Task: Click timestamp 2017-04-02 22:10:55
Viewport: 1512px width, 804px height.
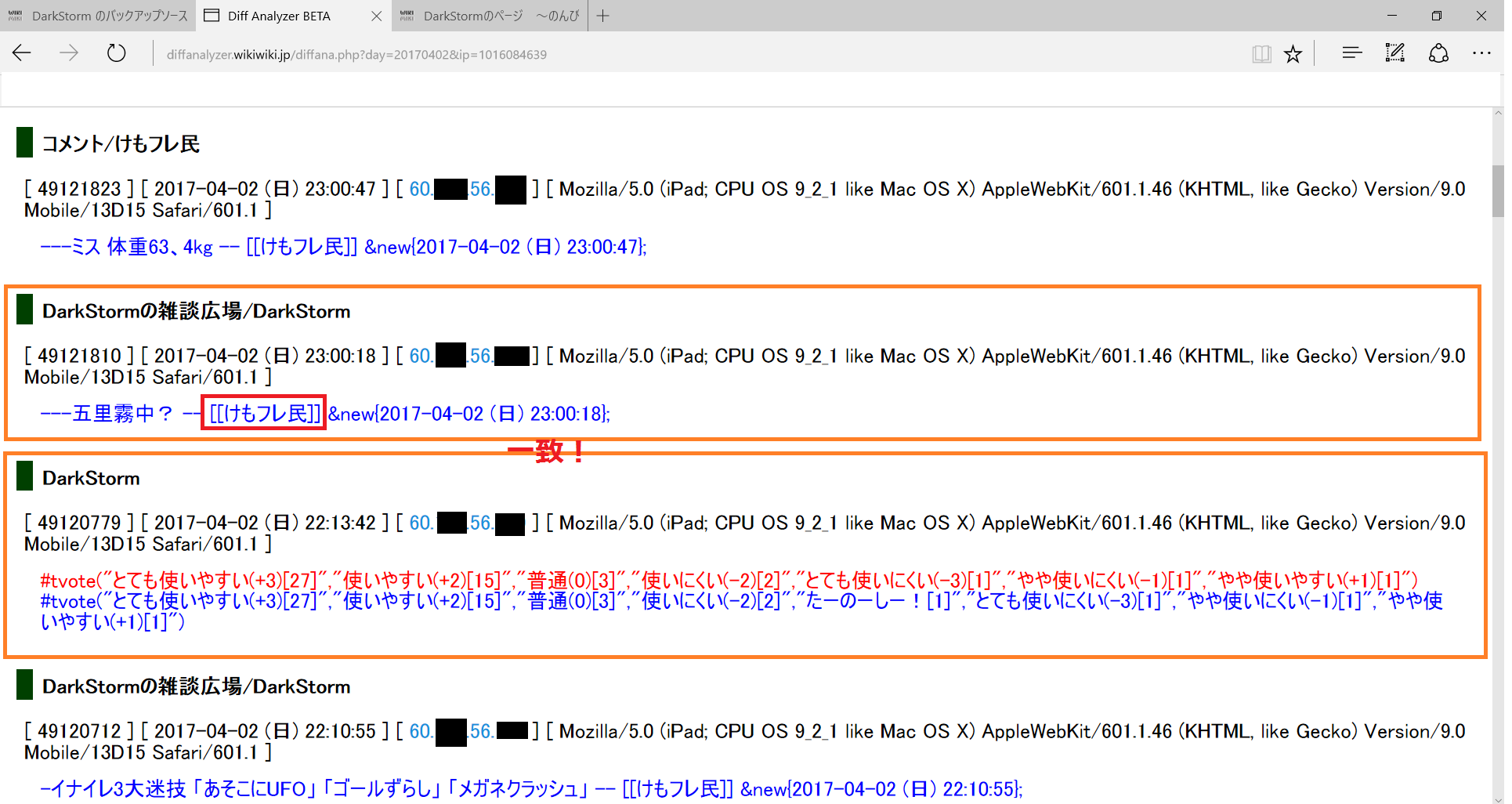Action: point(265,732)
